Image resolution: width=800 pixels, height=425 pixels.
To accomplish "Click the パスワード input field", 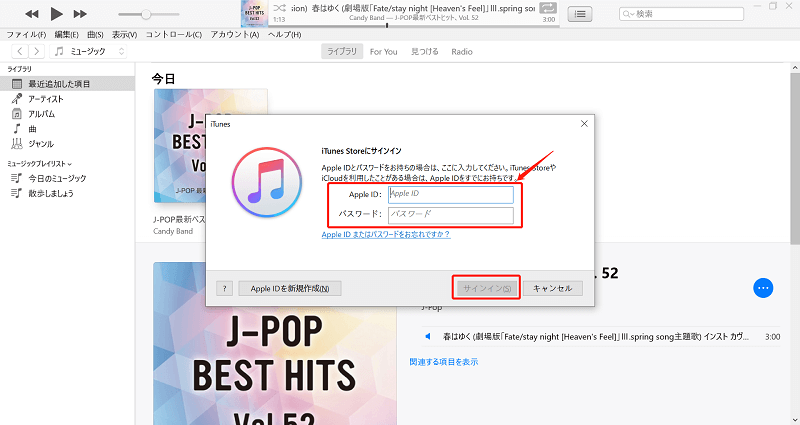I will tap(451, 215).
